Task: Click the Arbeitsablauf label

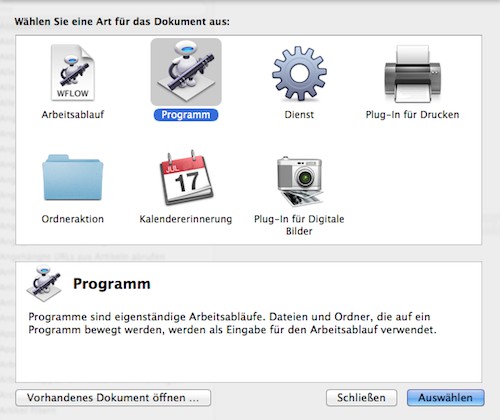Action: click(73, 115)
